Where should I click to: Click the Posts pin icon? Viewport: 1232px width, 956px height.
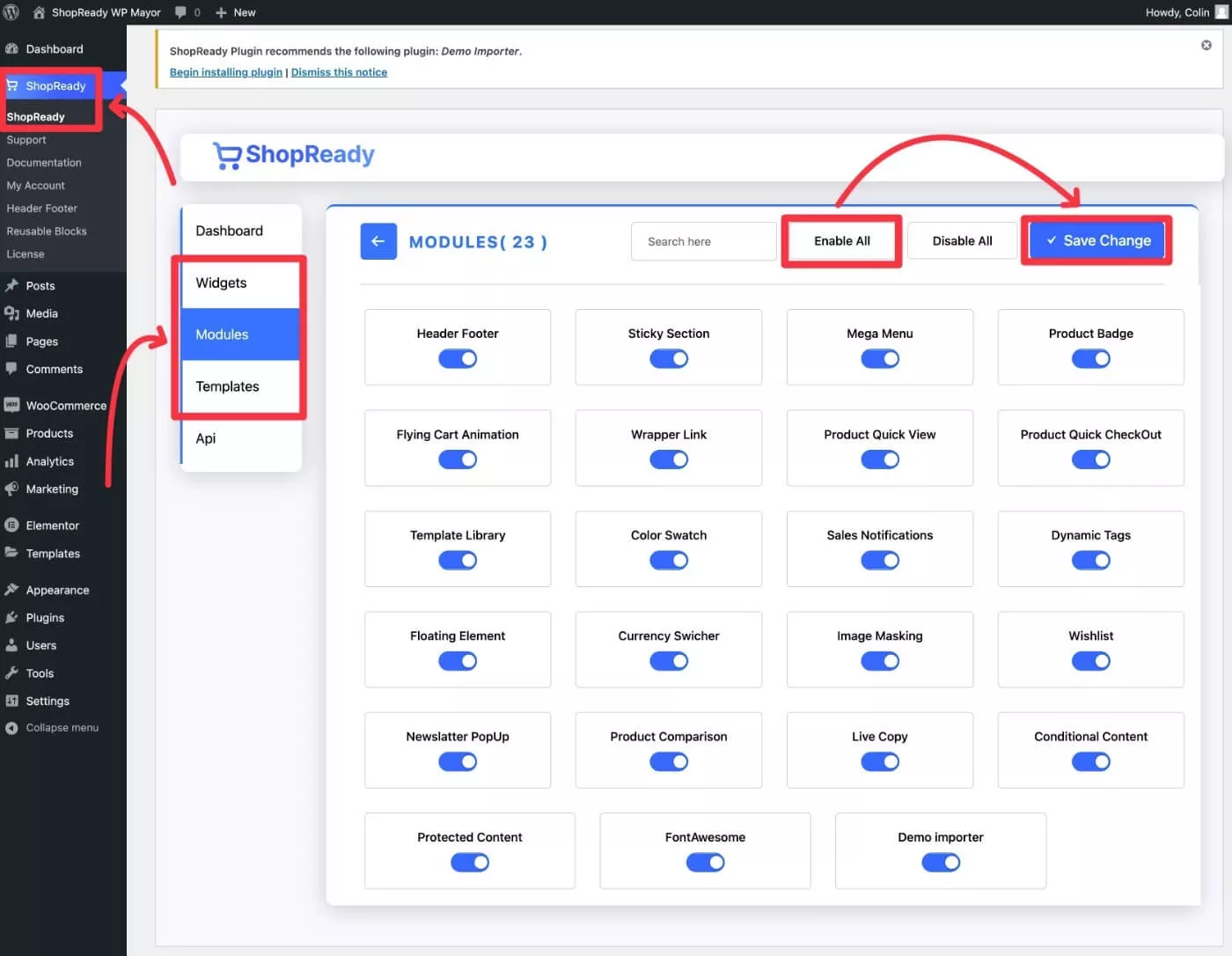click(x=11, y=285)
